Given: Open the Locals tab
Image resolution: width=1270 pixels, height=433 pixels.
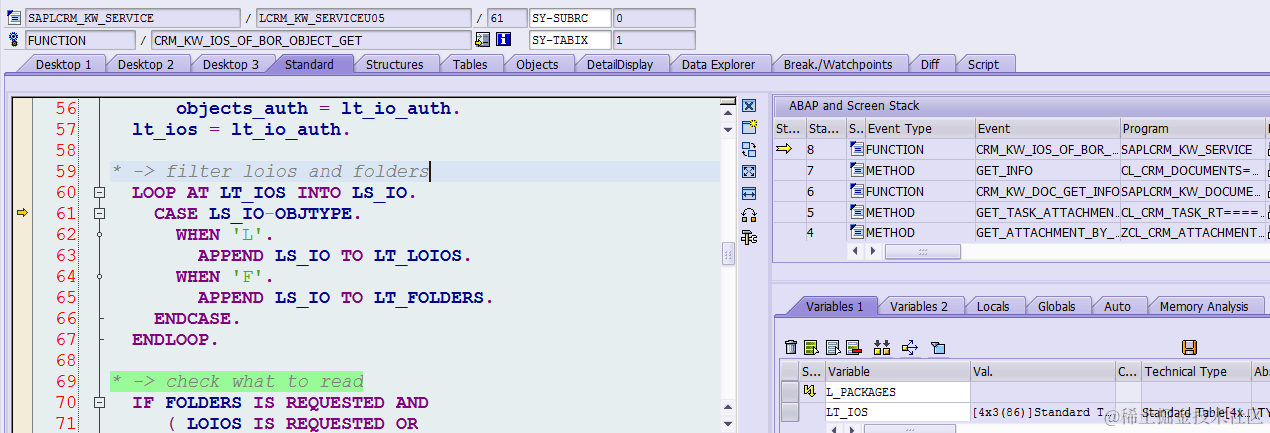Looking at the screenshot, I should [993, 306].
